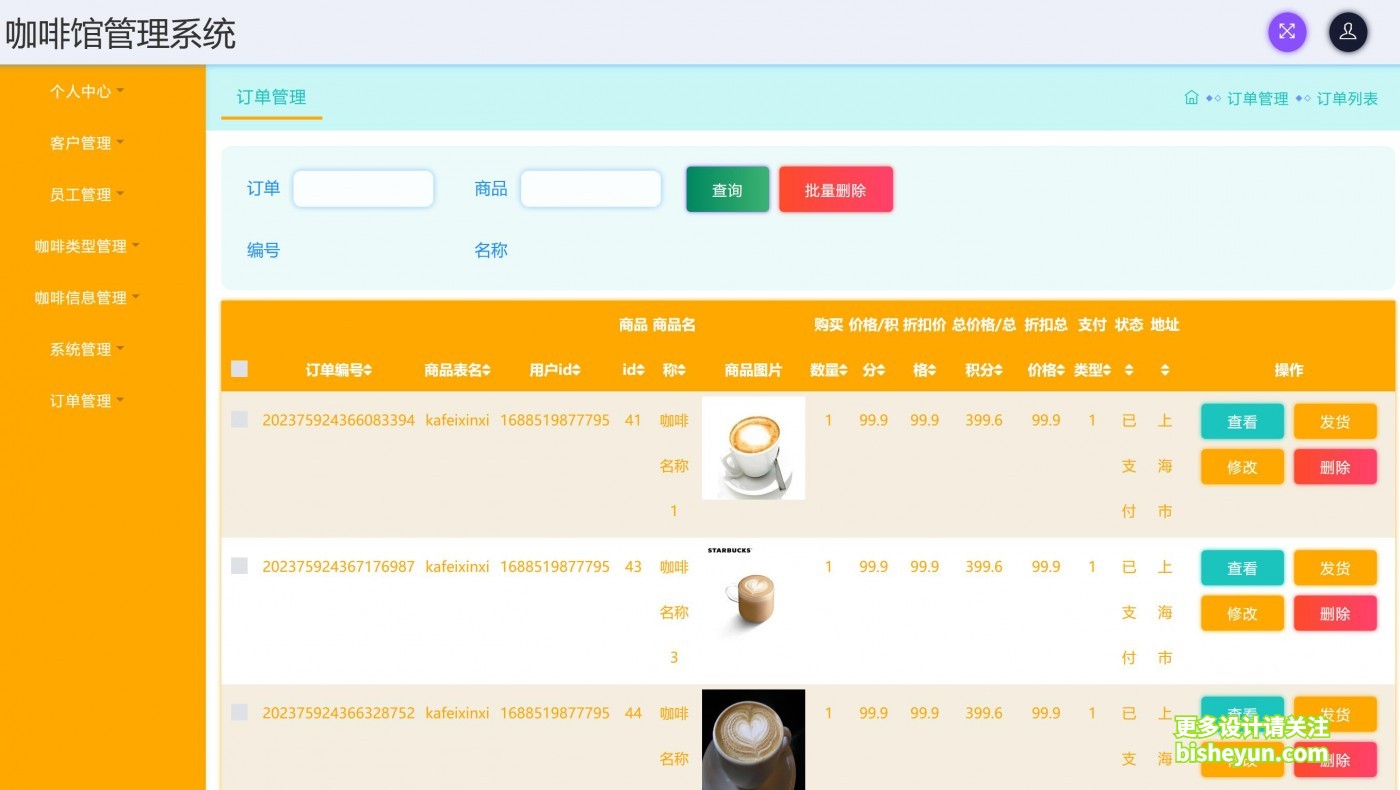
Task: Expand 系统管理 sidebar menu
Action: (x=87, y=349)
